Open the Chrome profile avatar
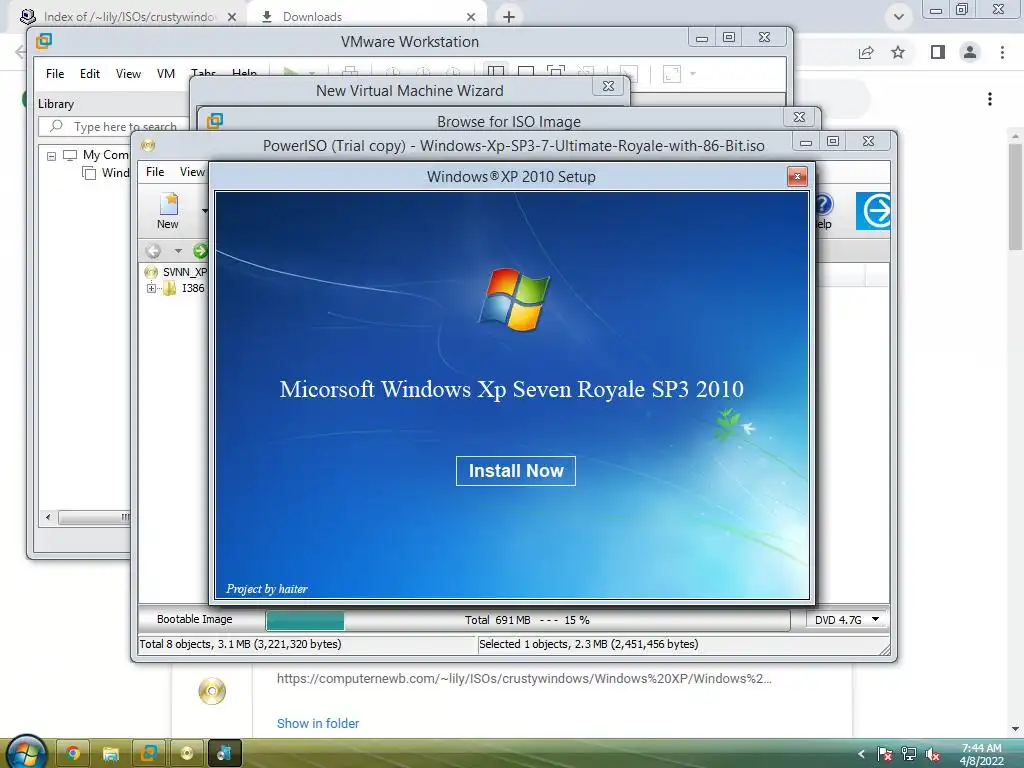This screenshot has height=768, width=1024. click(x=970, y=52)
